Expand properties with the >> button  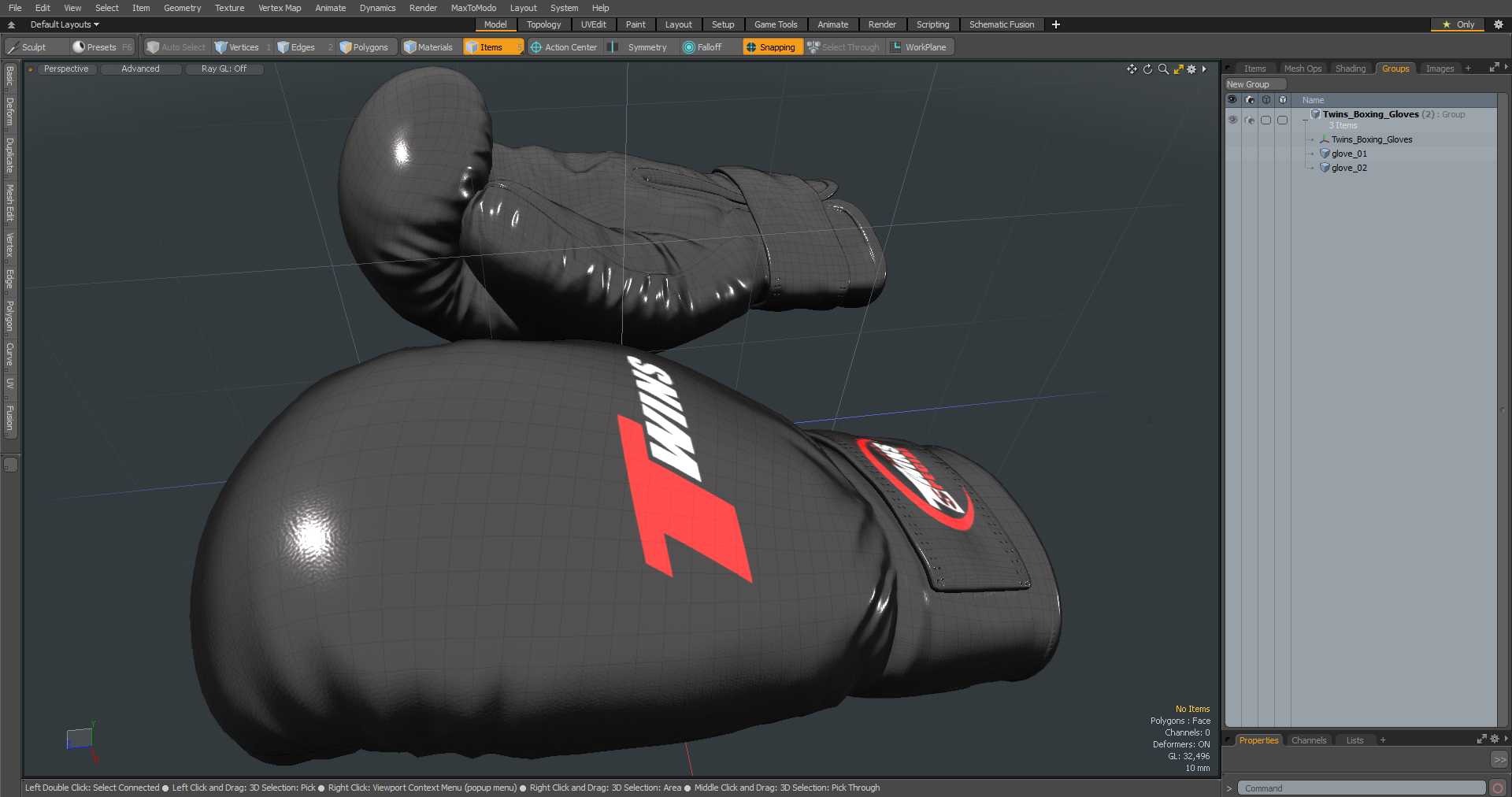point(1499,760)
